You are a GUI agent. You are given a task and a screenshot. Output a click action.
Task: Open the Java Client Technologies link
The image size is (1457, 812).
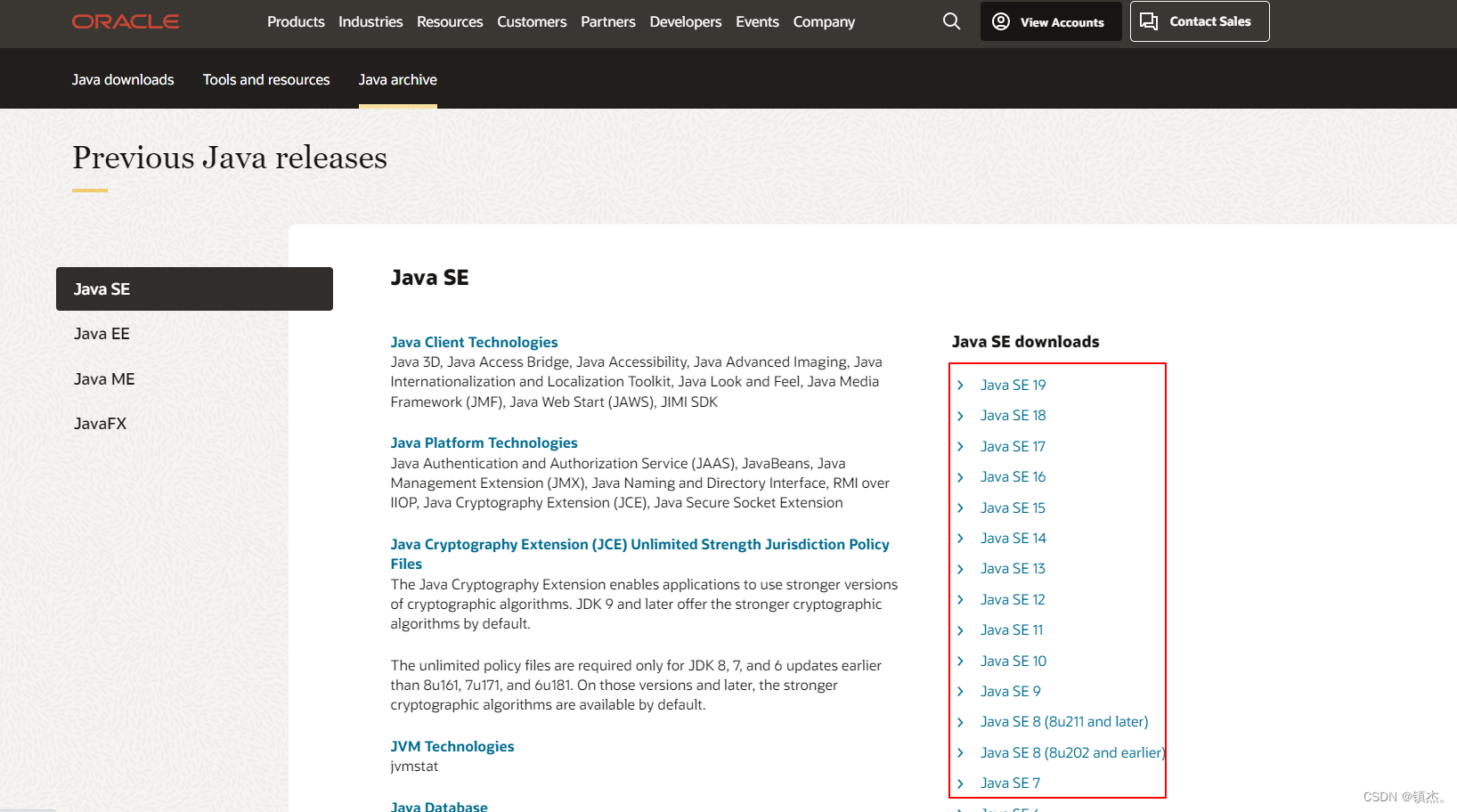click(x=474, y=342)
